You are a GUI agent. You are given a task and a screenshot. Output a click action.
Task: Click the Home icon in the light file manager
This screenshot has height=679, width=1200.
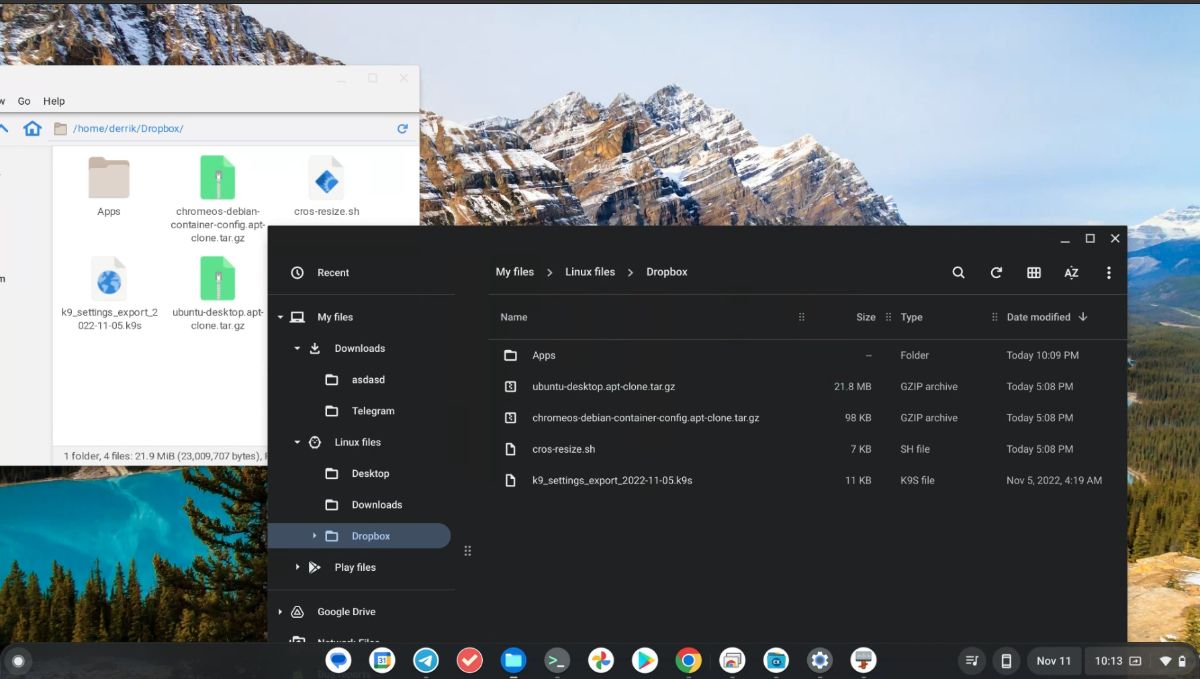34,128
